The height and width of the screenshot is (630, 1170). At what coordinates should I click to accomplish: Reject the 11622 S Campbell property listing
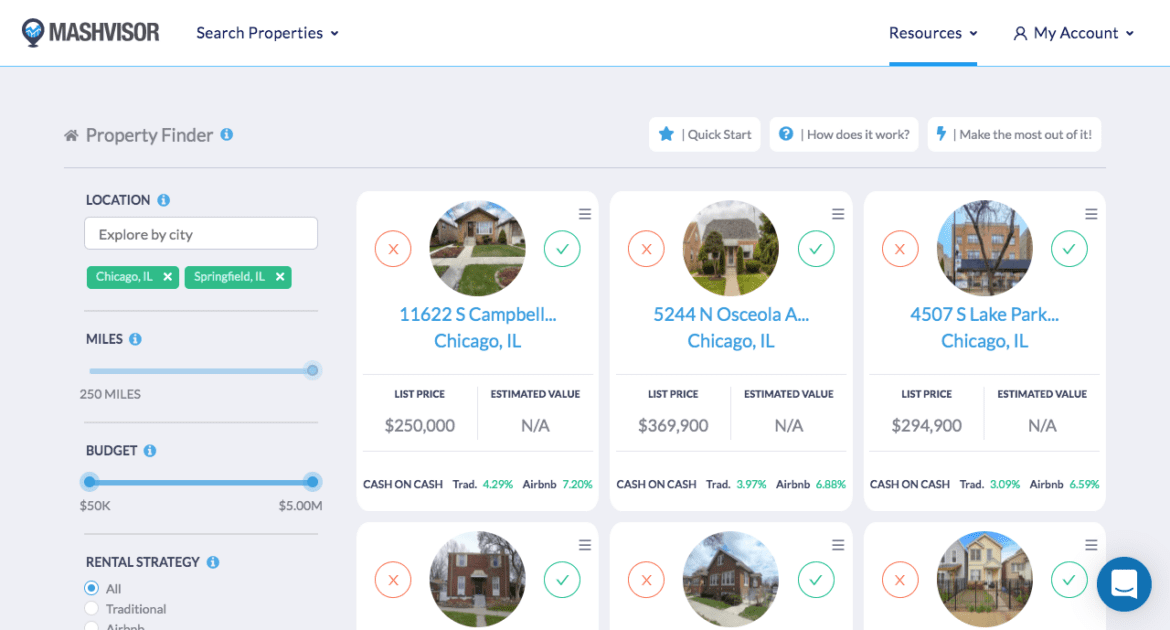click(393, 248)
